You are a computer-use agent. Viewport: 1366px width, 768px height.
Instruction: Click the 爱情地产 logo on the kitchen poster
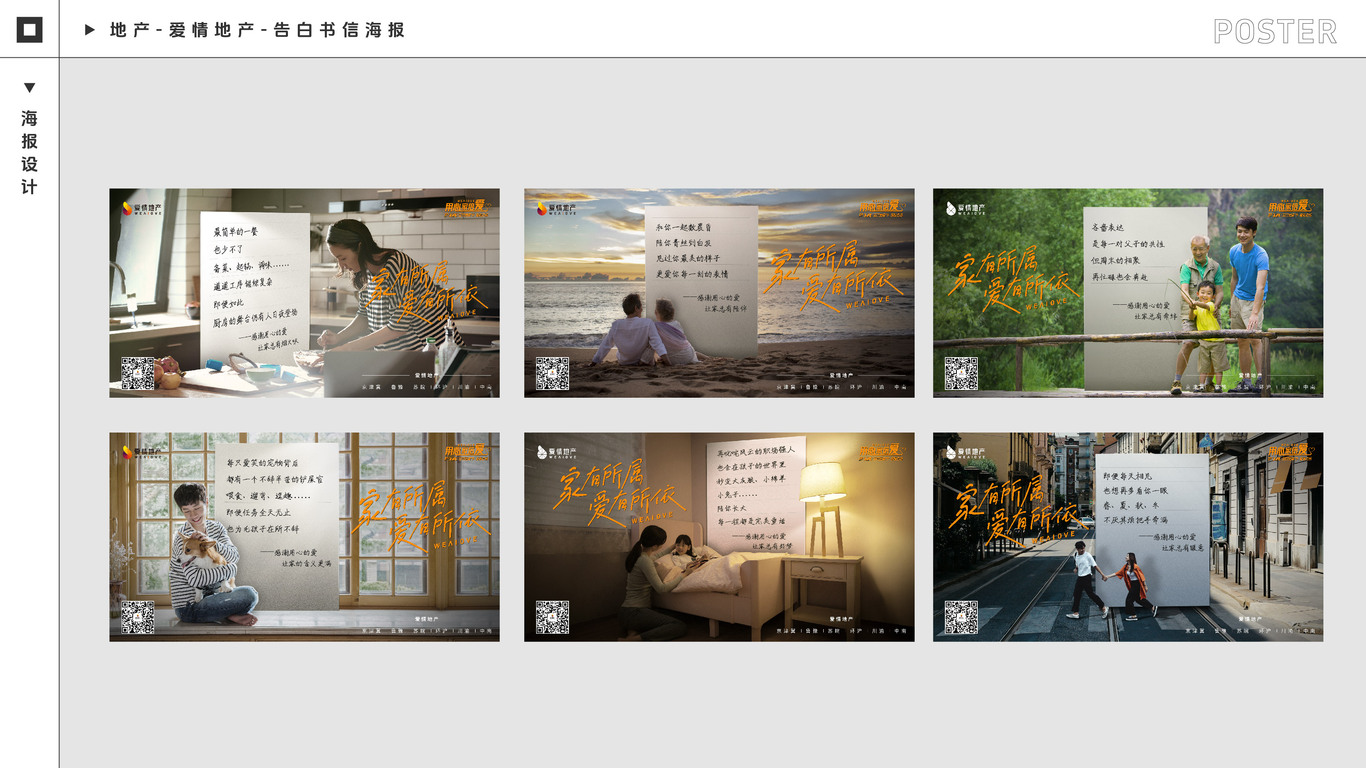click(142, 209)
